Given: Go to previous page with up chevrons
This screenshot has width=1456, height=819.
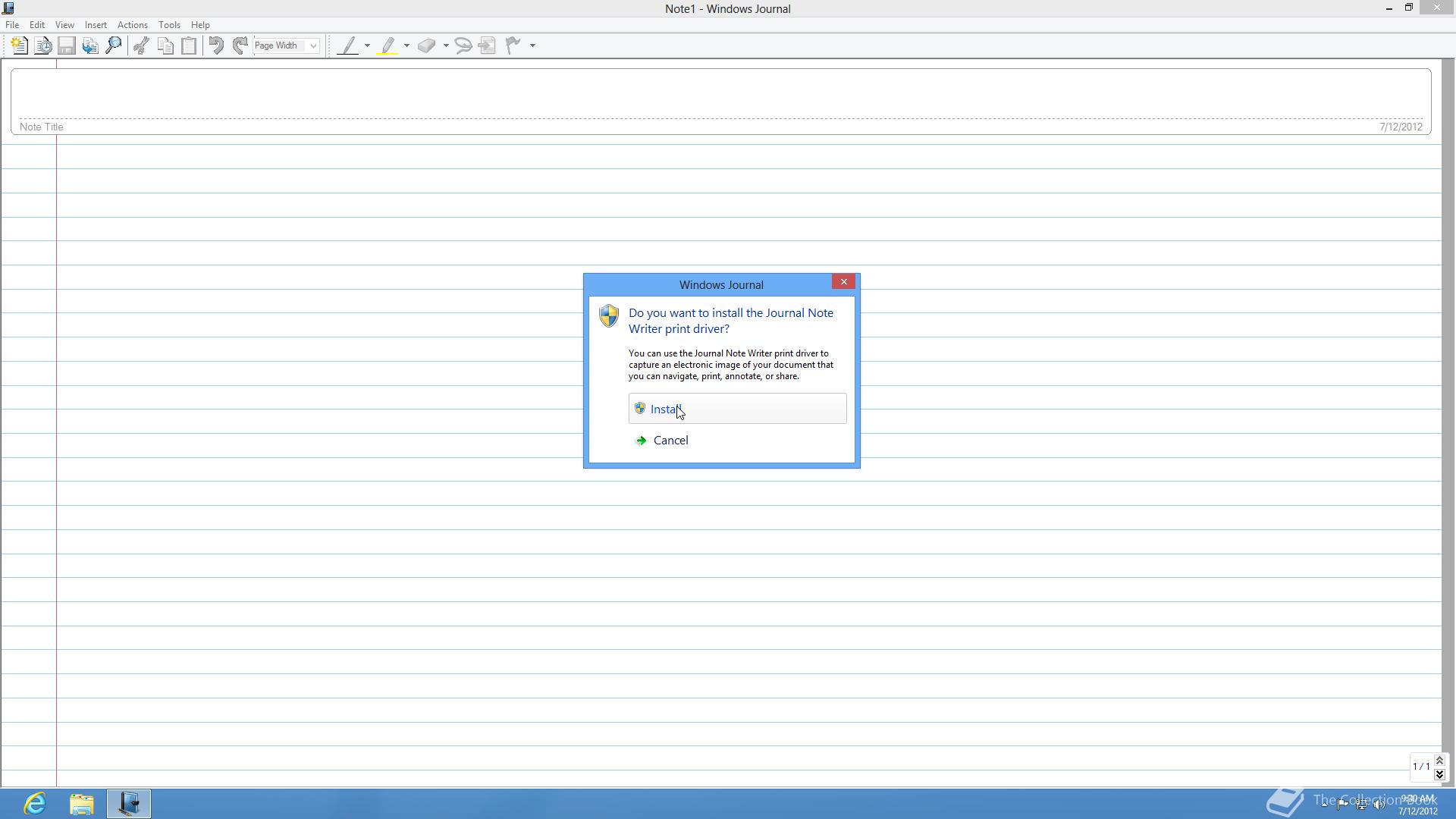Looking at the screenshot, I should pyautogui.click(x=1439, y=761).
